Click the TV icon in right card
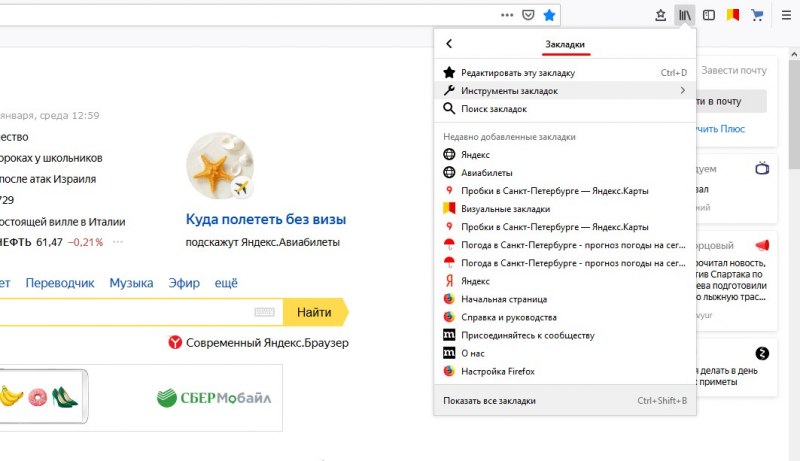Screen dimensions: 800x461 [x=762, y=168]
